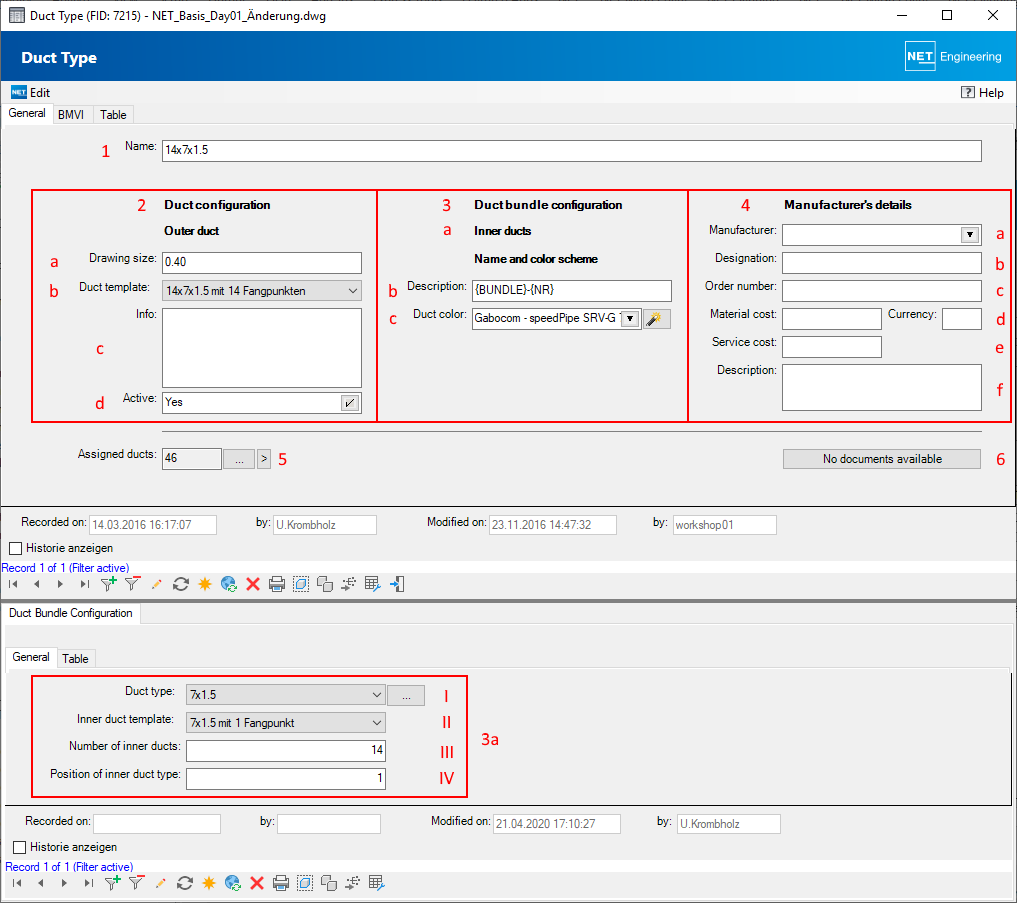Select General tab in Duct Bundle Configuration
Image resolution: width=1017 pixels, height=903 pixels.
30,657
